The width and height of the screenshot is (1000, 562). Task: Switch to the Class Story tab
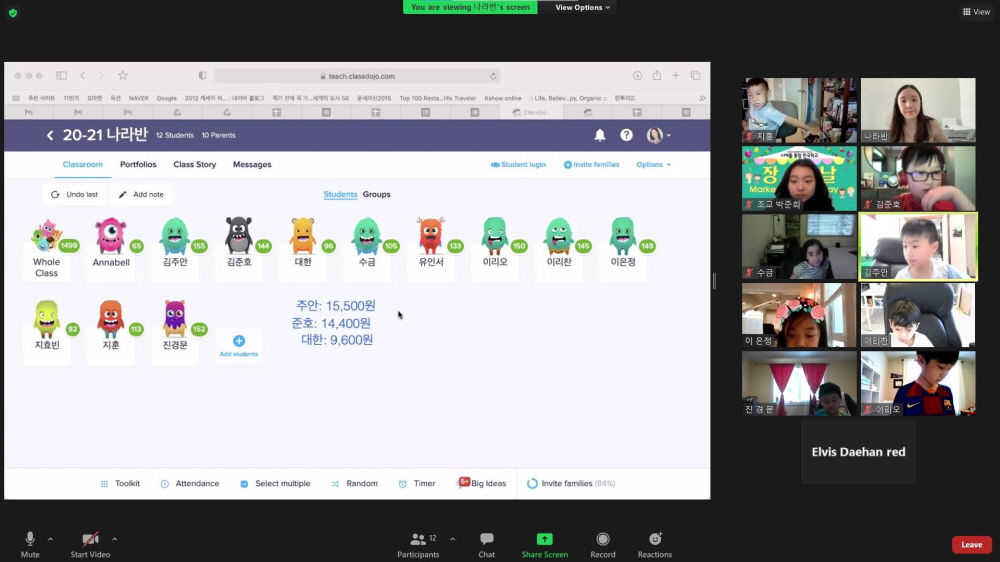click(x=194, y=165)
